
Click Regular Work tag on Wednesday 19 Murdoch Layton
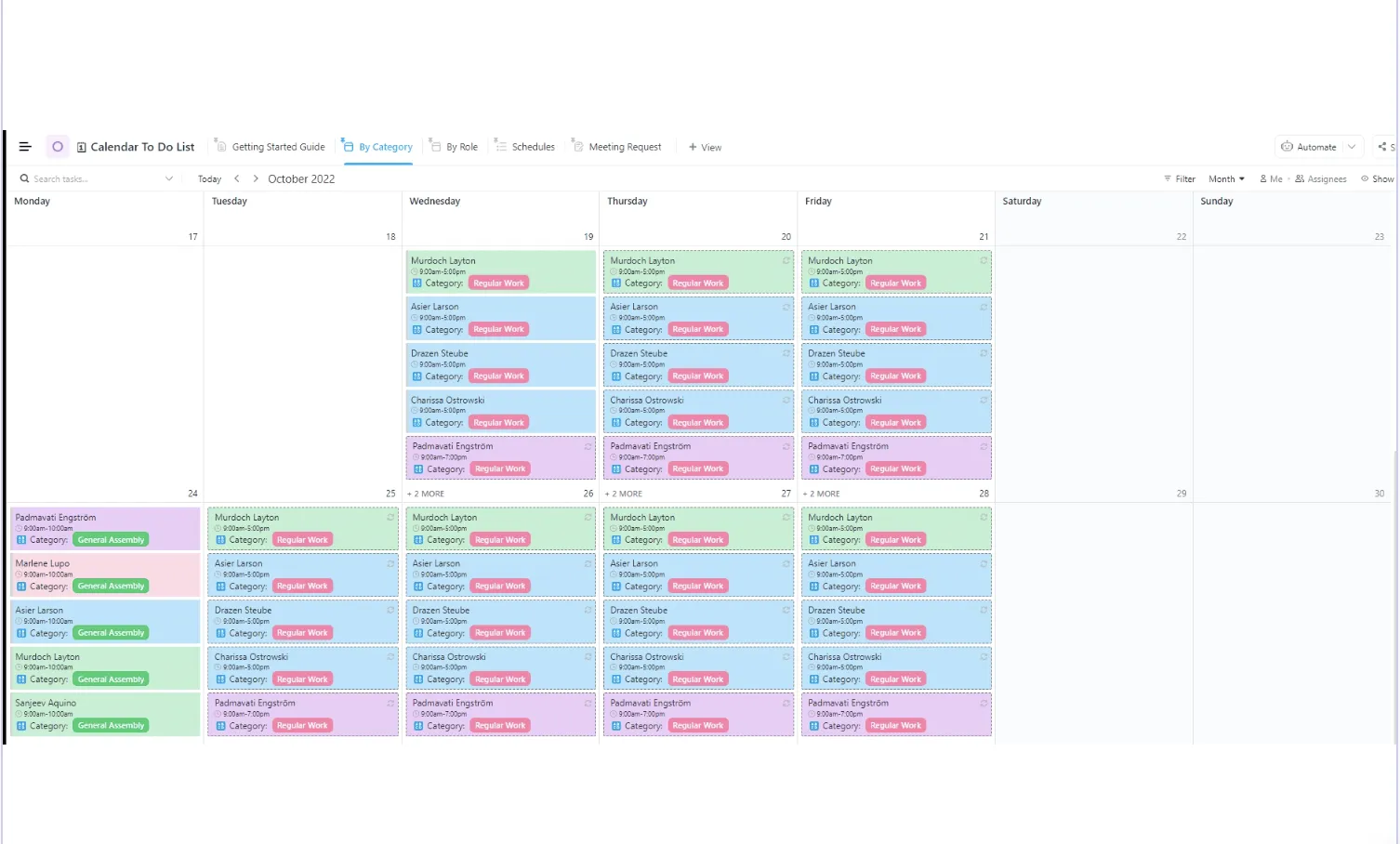point(499,284)
